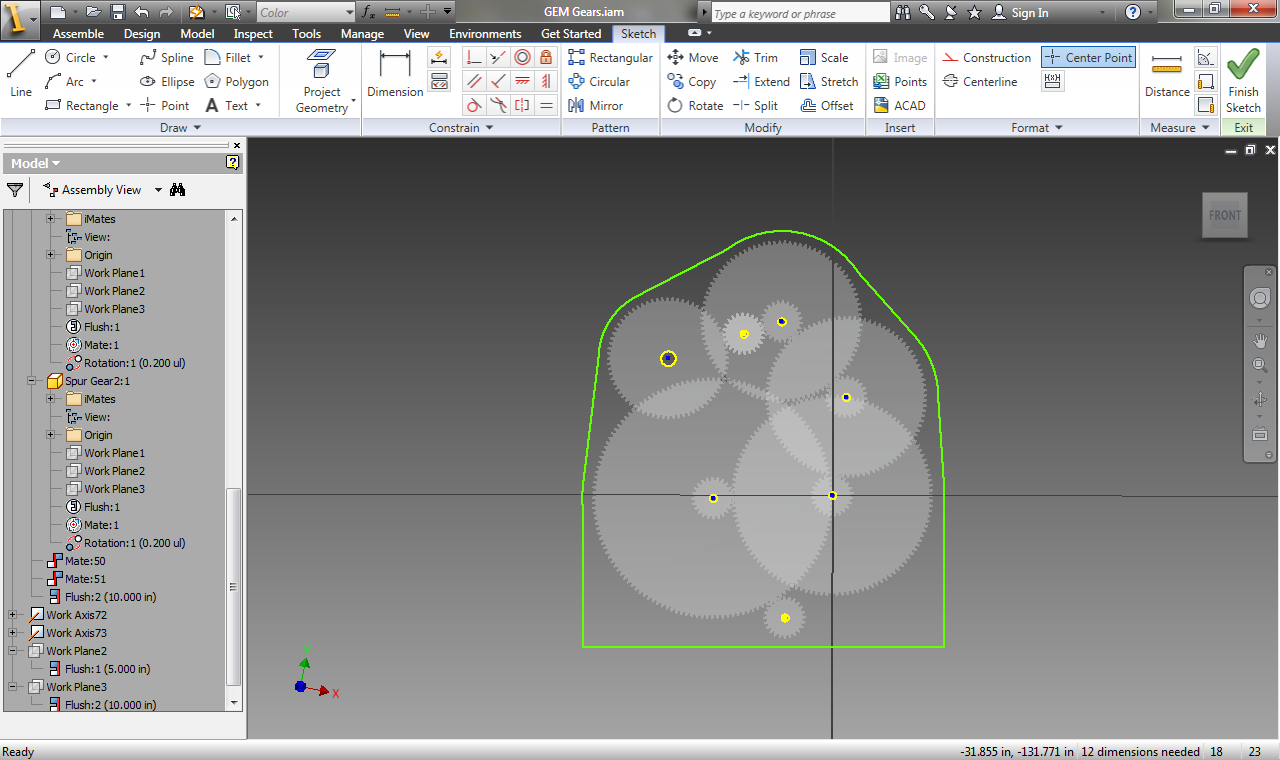1280x760 pixels.
Task: Open the Environments ribbon tab
Action: [x=485, y=33]
